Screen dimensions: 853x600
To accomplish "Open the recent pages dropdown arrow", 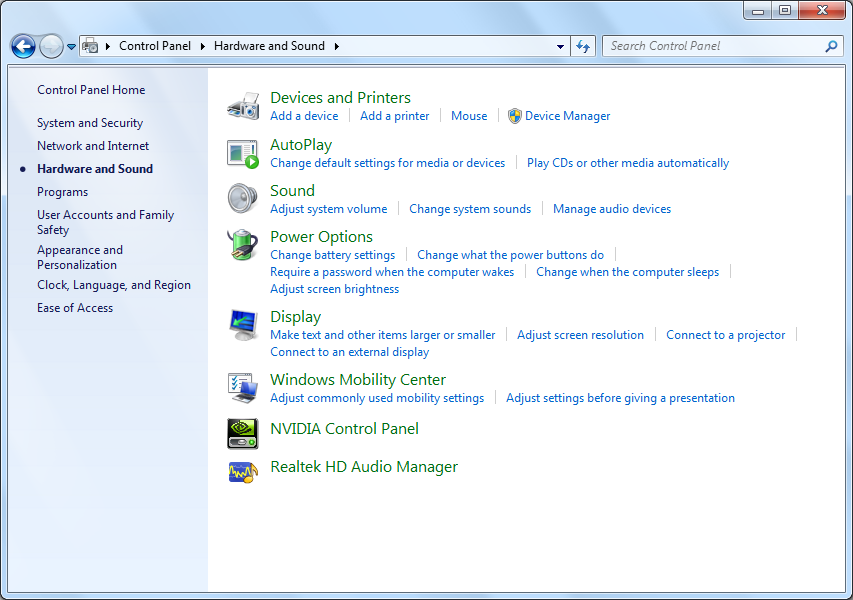I will [71, 47].
